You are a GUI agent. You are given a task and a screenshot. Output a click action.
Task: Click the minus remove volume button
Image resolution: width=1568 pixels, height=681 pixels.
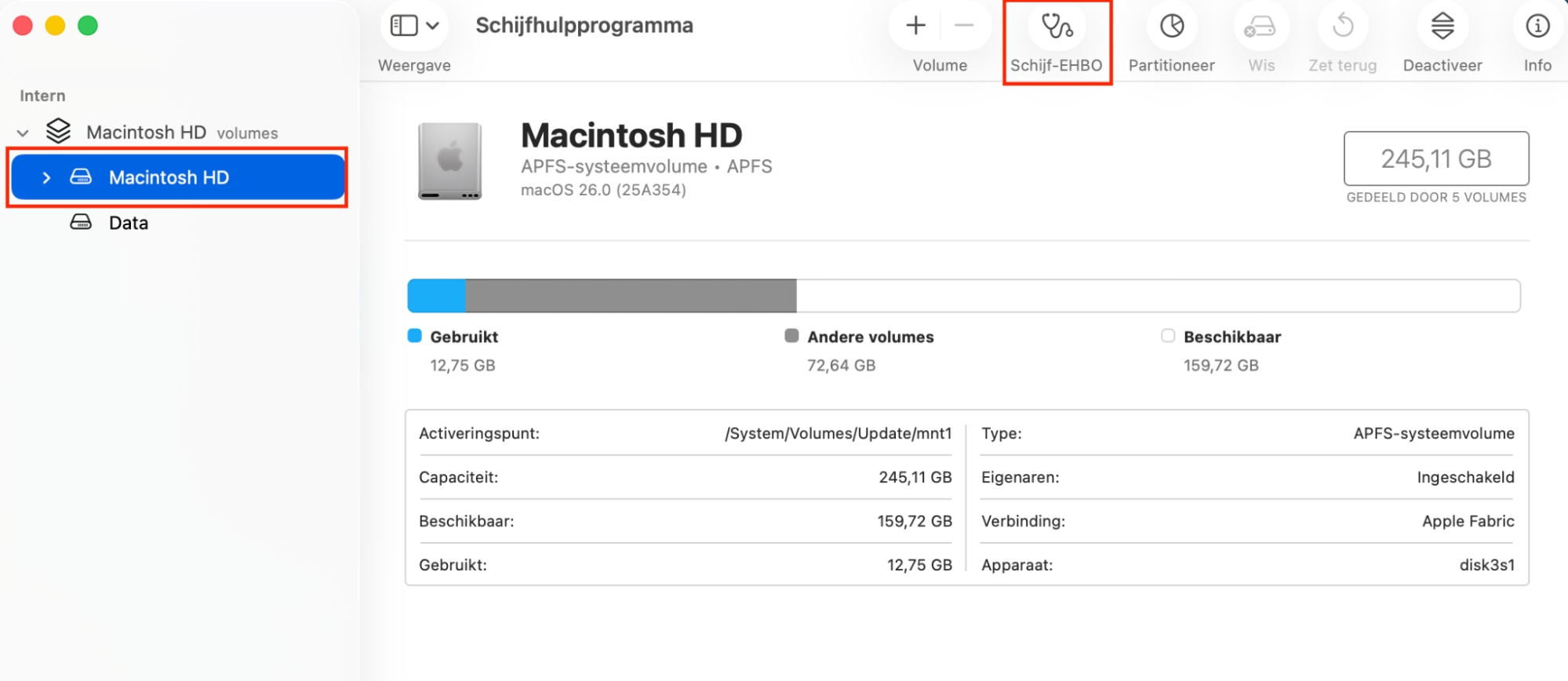[x=964, y=26]
